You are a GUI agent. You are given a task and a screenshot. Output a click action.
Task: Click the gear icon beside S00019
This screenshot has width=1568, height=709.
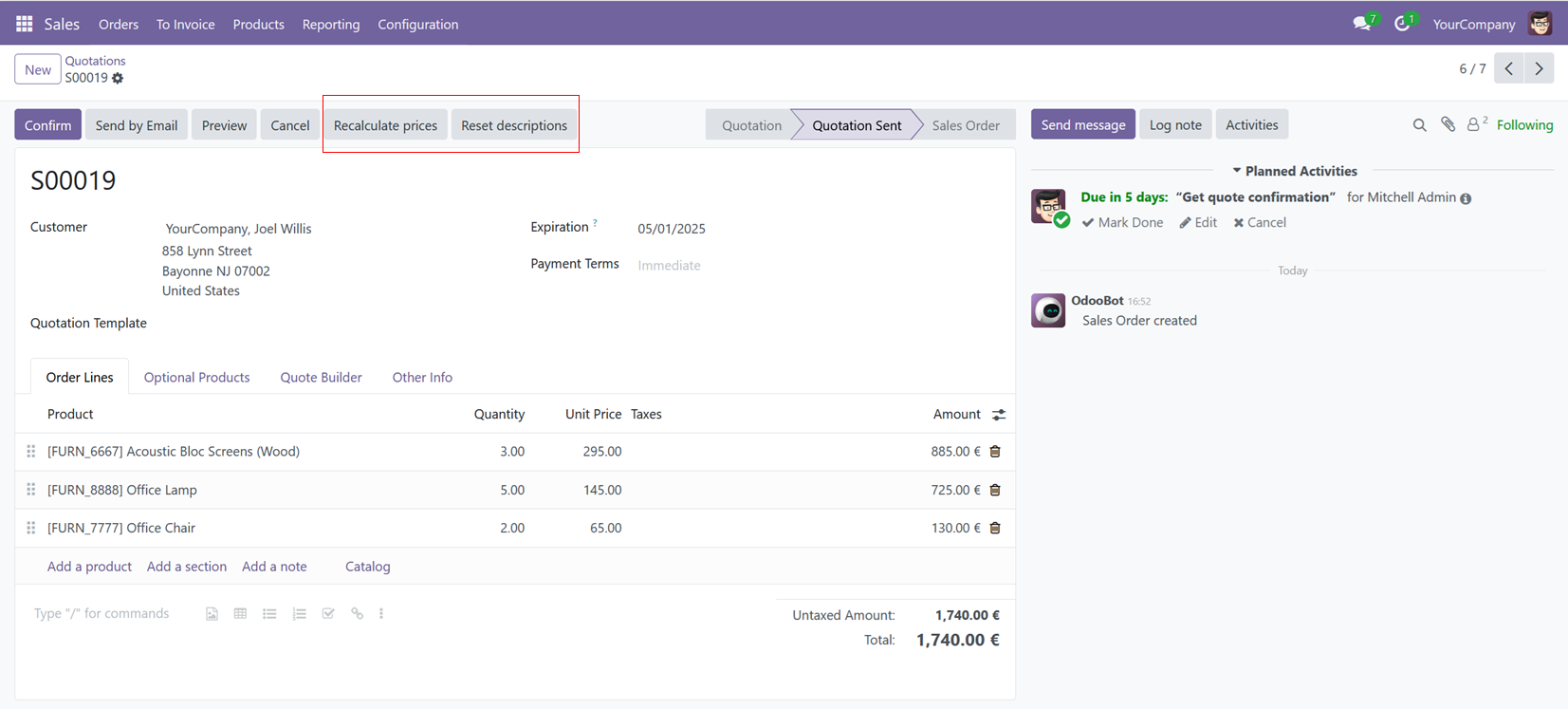[118, 78]
